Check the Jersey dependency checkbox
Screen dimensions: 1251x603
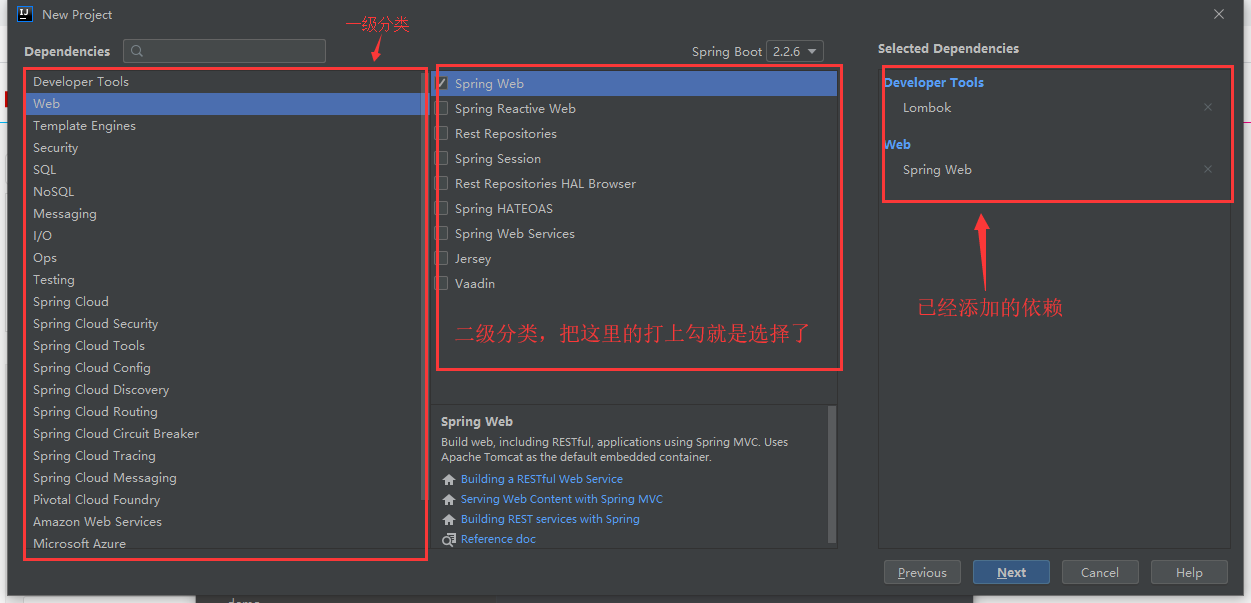click(441, 259)
